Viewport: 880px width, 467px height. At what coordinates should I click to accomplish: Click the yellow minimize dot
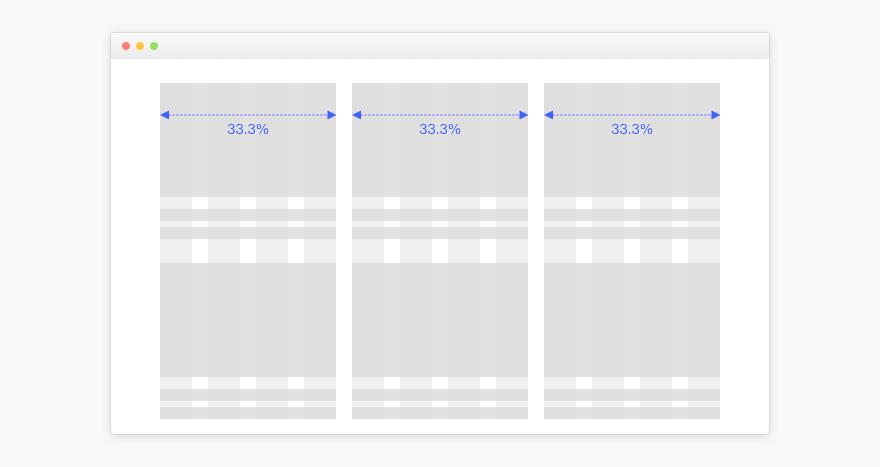coord(140,46)
